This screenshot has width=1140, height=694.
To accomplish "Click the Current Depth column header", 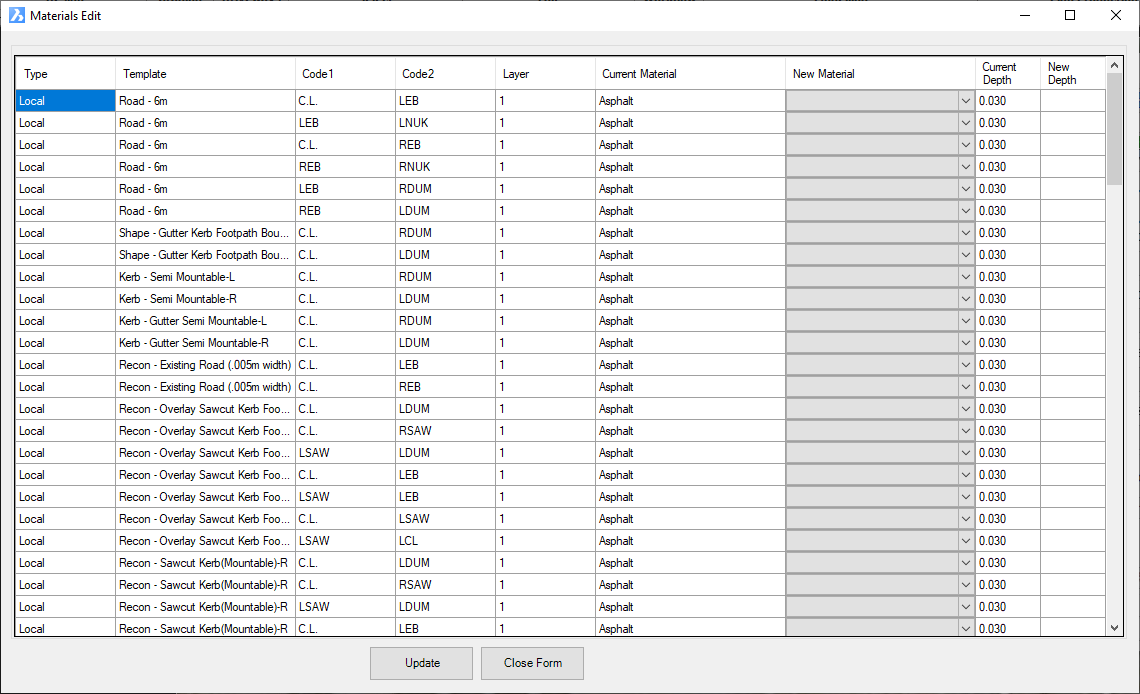I will [1008, 73].
